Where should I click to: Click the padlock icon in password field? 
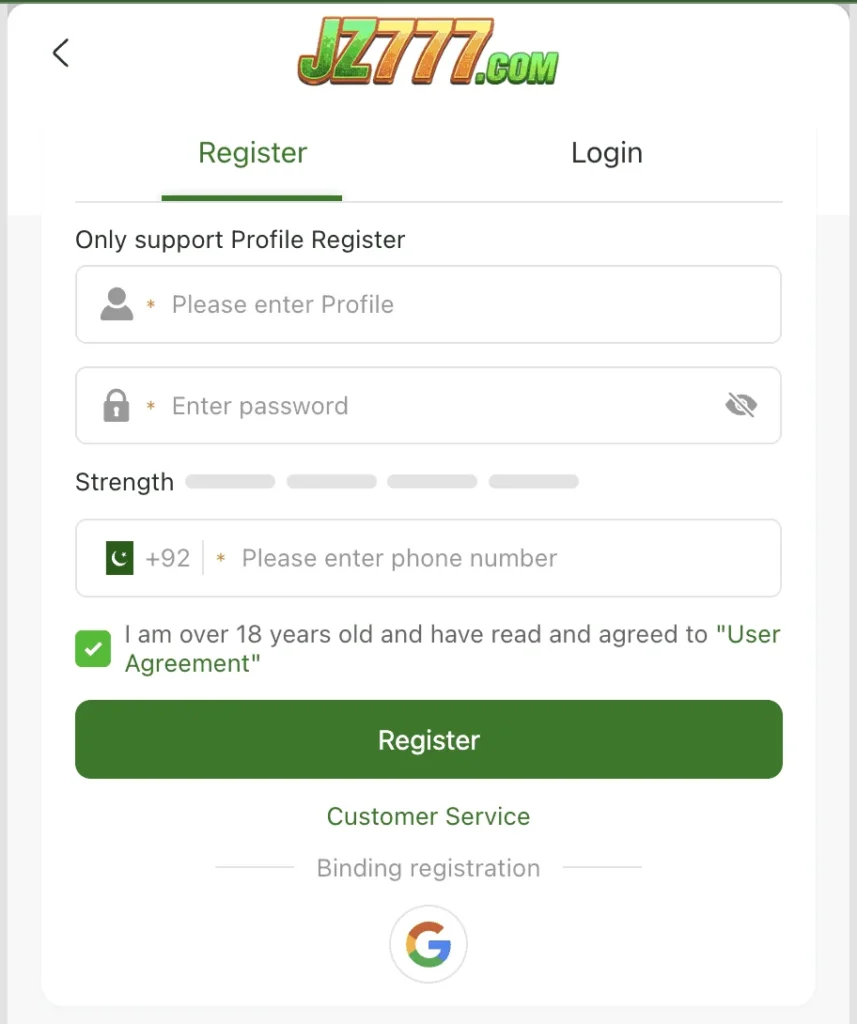pos(117,406)
